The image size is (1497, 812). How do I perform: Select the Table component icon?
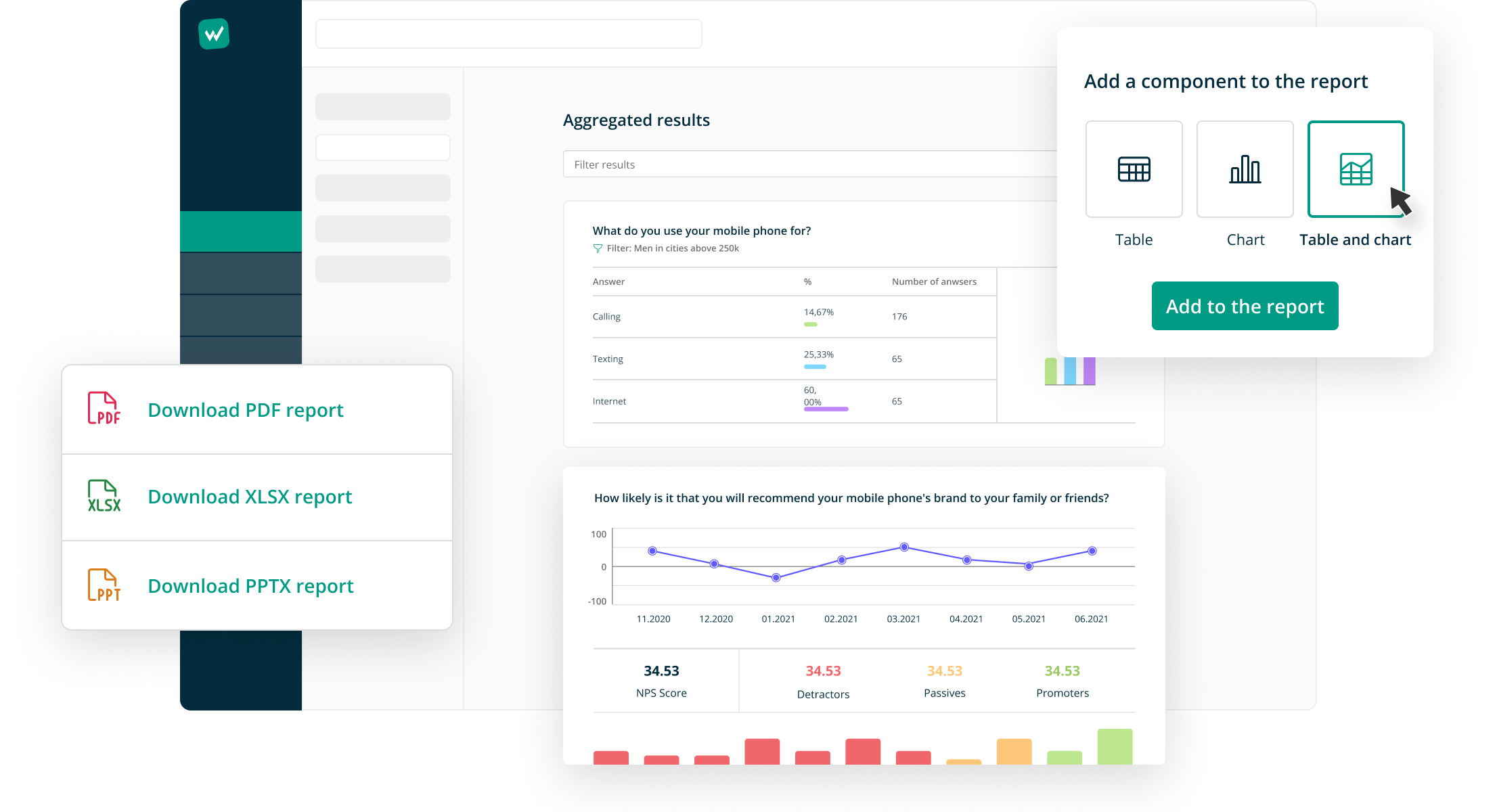(1134, 169)
